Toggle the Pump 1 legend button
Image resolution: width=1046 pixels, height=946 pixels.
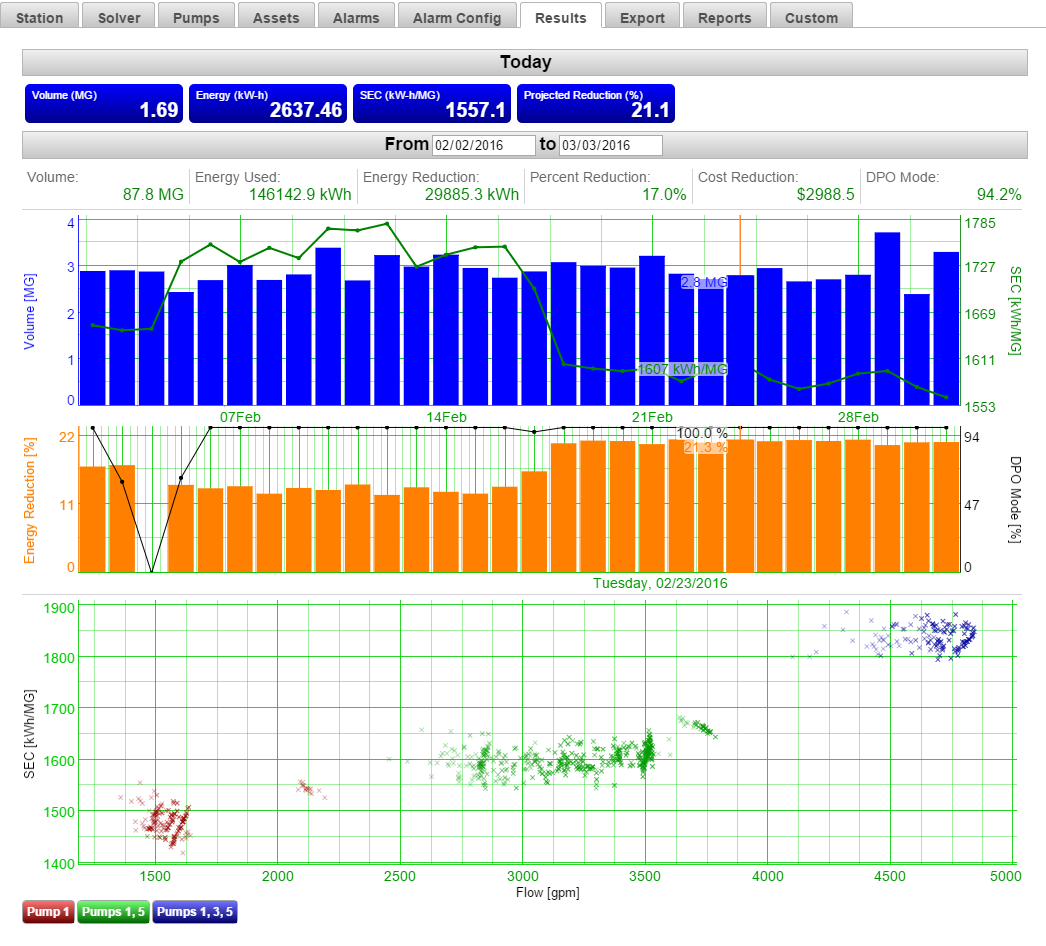click(48, 912)
